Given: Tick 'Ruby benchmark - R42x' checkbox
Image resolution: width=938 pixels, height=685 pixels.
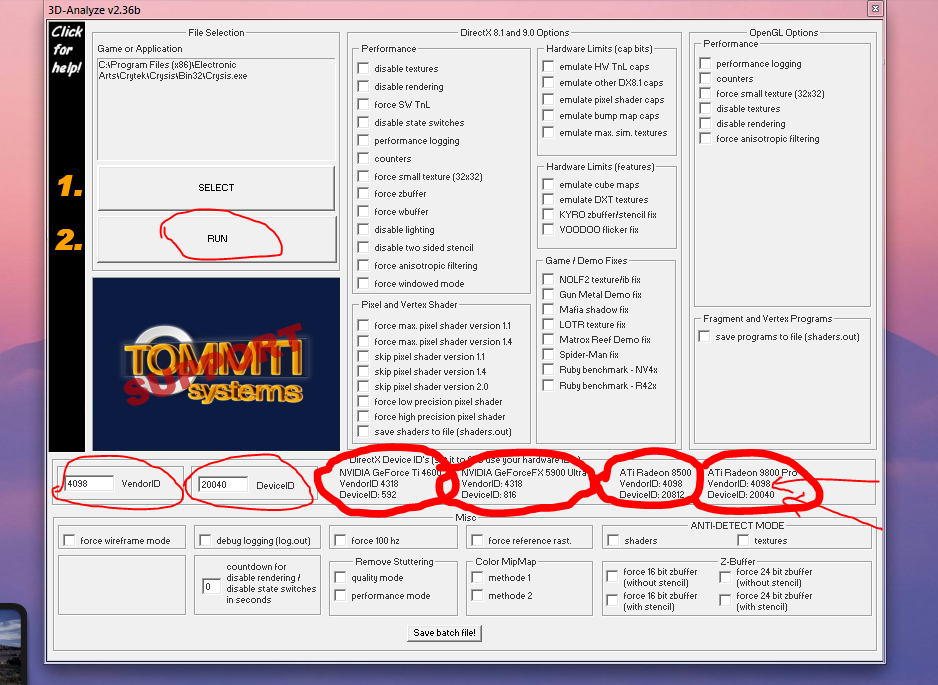Looking at the screenshot, I should [548, 385].
